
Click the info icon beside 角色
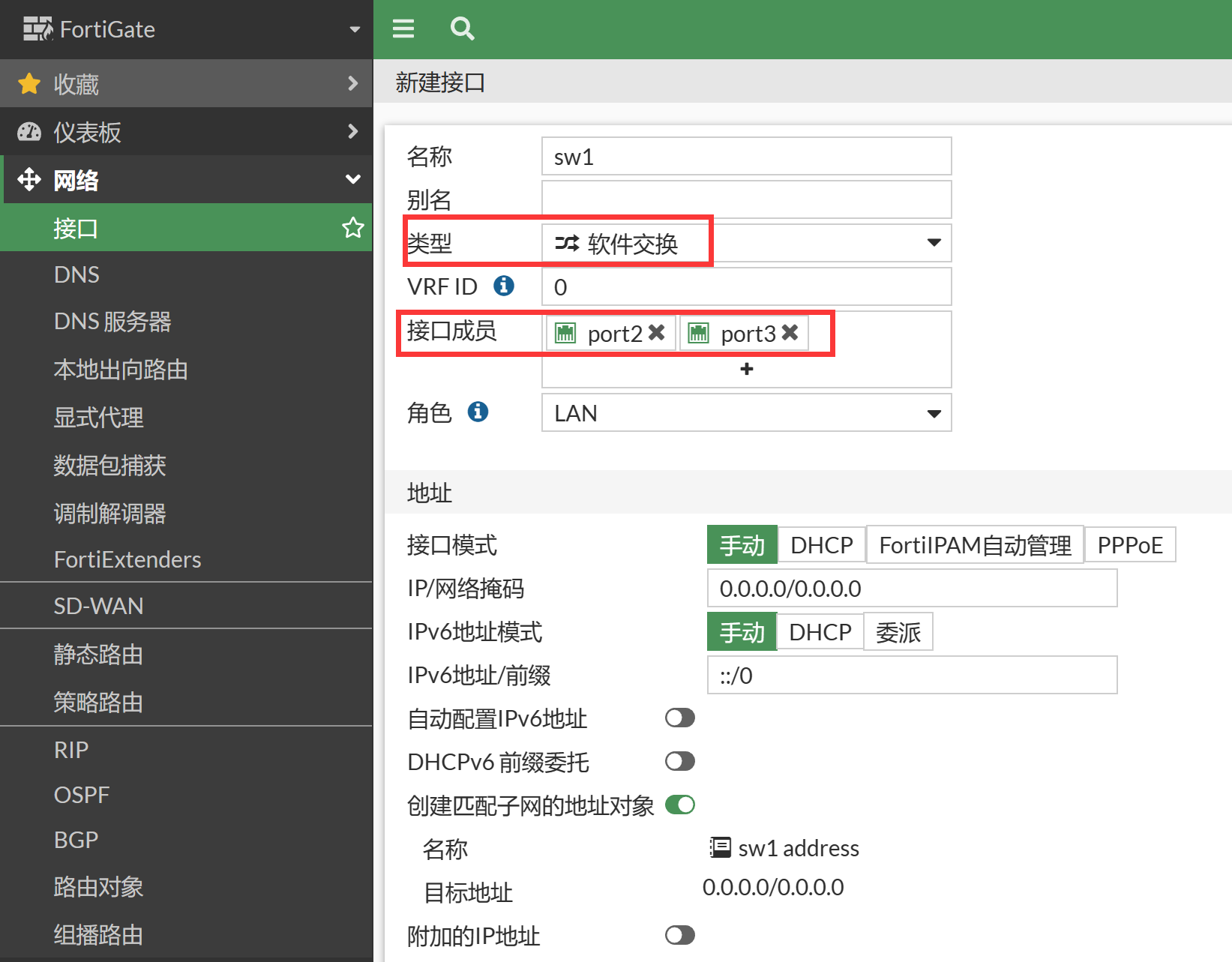point(478,412)
